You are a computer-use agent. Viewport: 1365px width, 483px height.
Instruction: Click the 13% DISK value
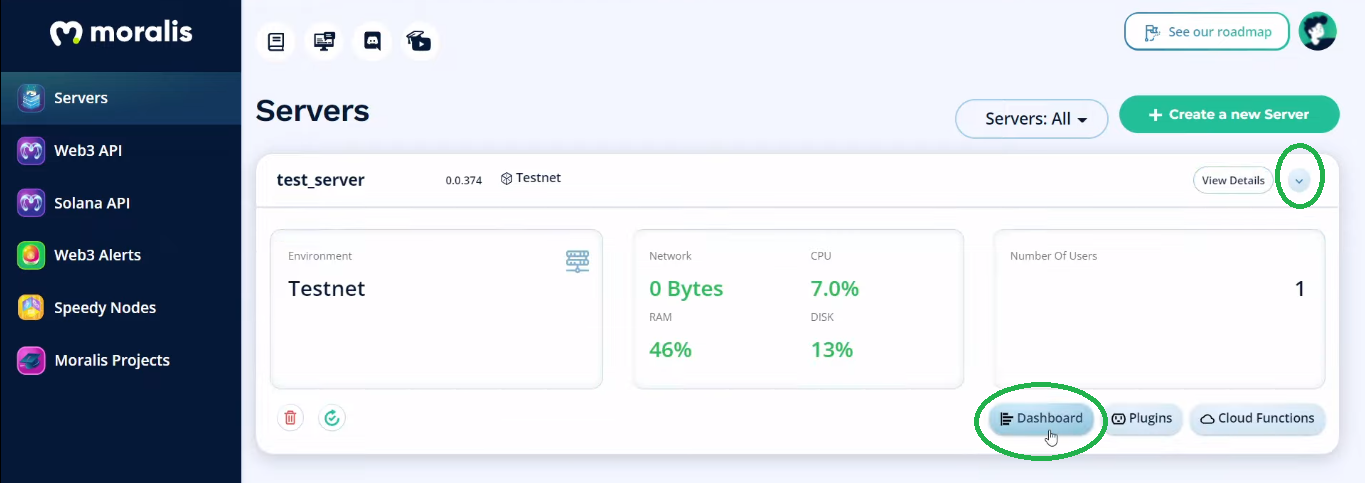click(x=832, y=350)
